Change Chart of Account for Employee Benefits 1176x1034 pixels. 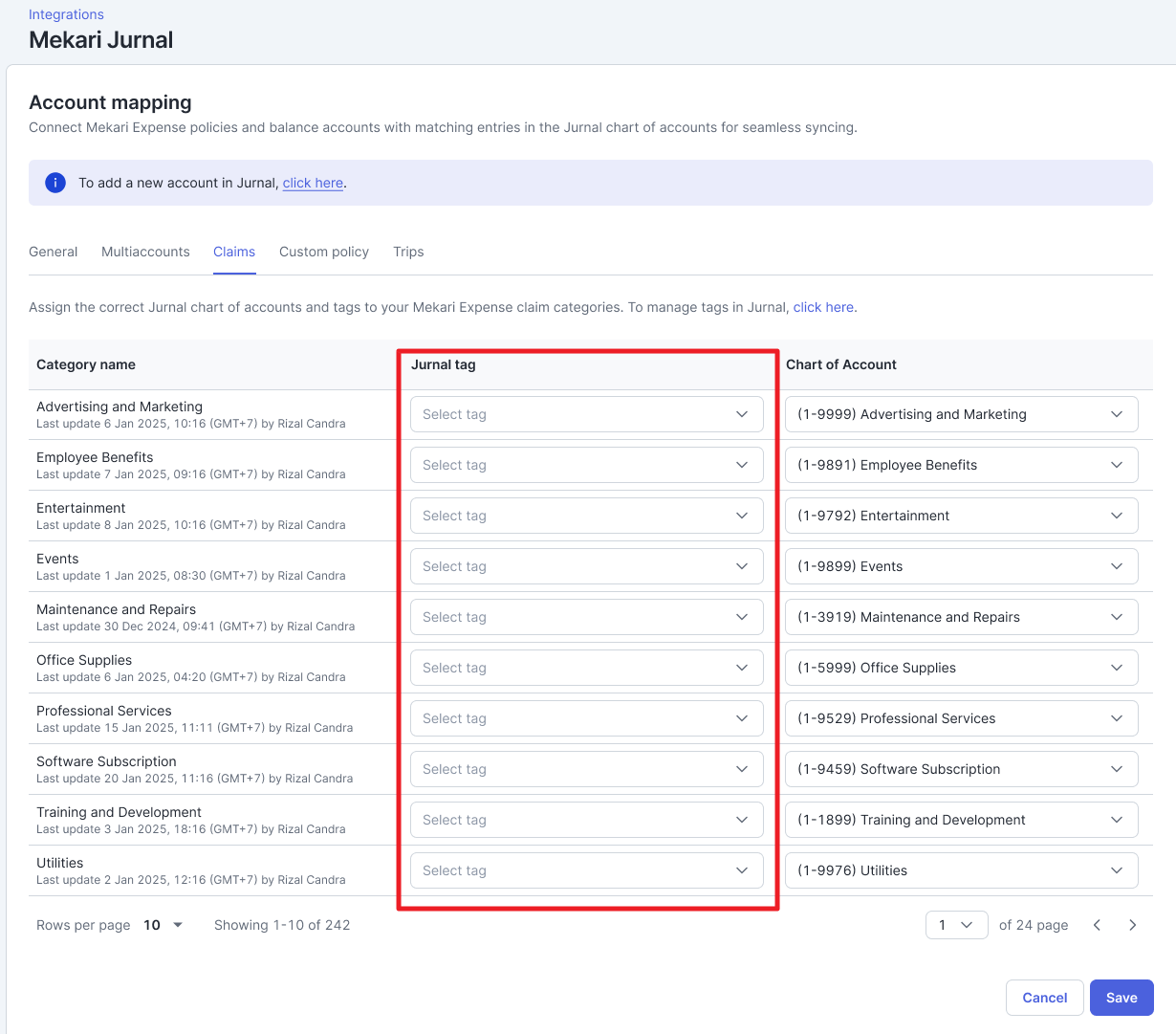click(x=962, y=465)
